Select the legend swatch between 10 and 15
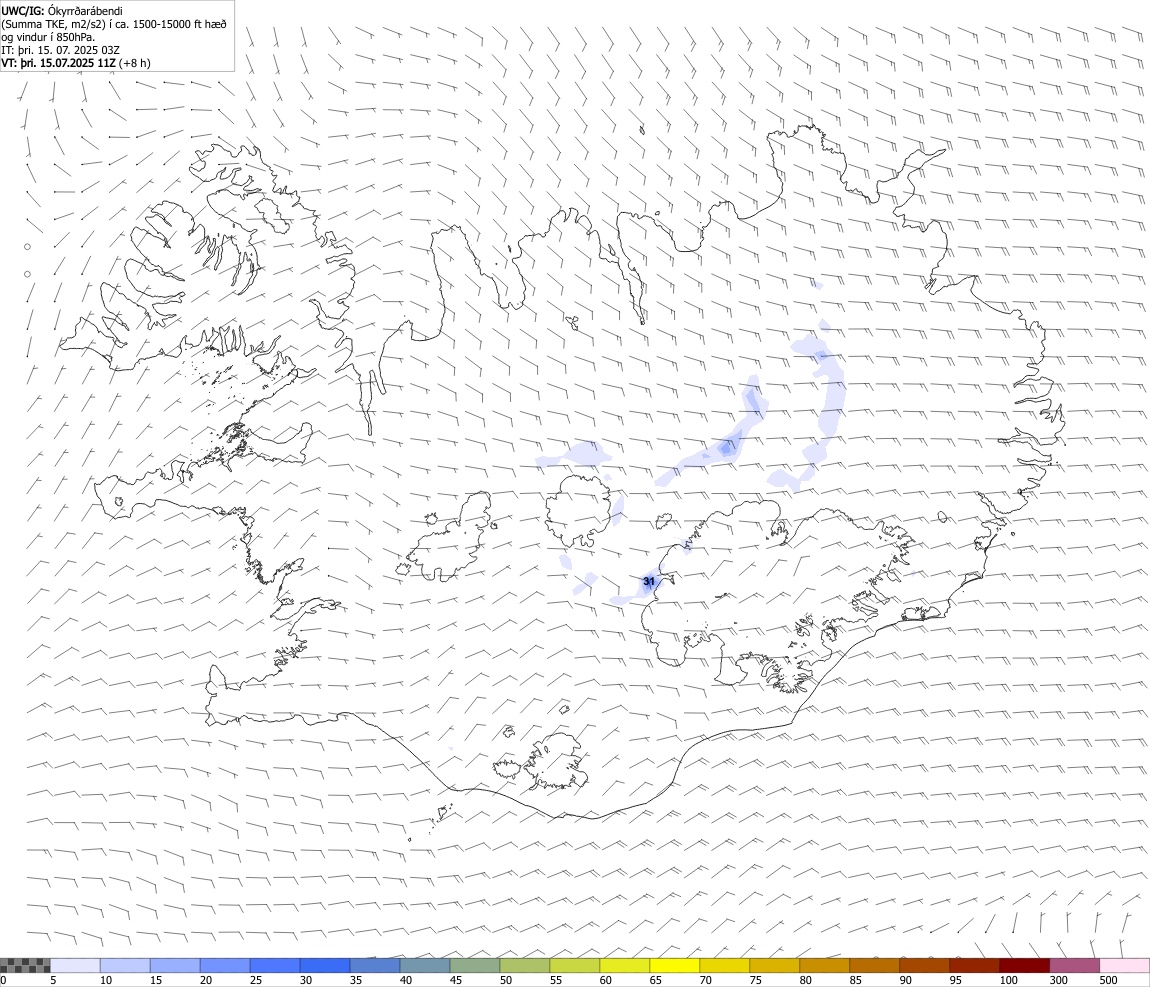1150x987 pixels. point(125,965)
